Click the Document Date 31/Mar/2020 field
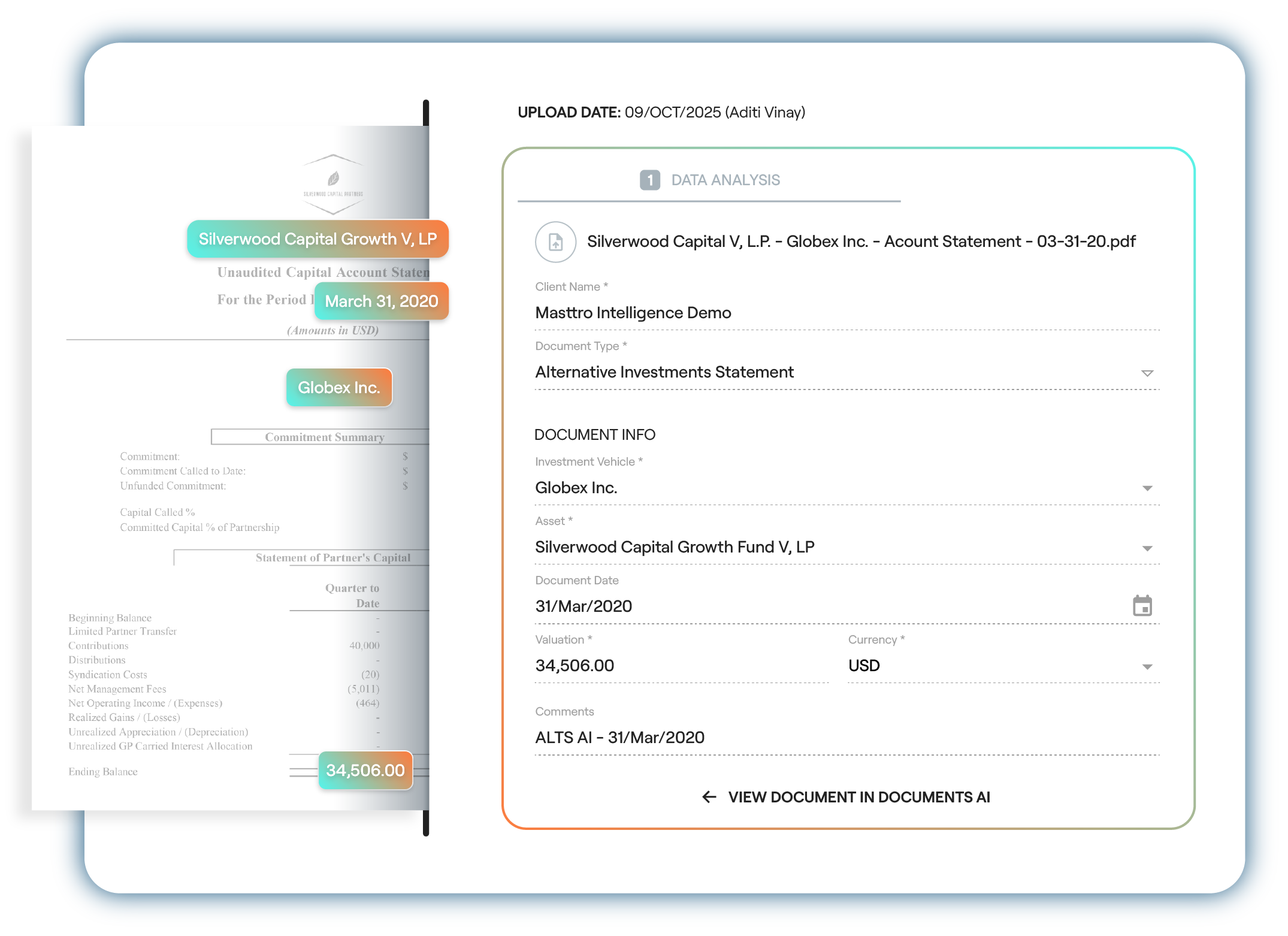Screen dimensions: 1288x936 point(583,606)
